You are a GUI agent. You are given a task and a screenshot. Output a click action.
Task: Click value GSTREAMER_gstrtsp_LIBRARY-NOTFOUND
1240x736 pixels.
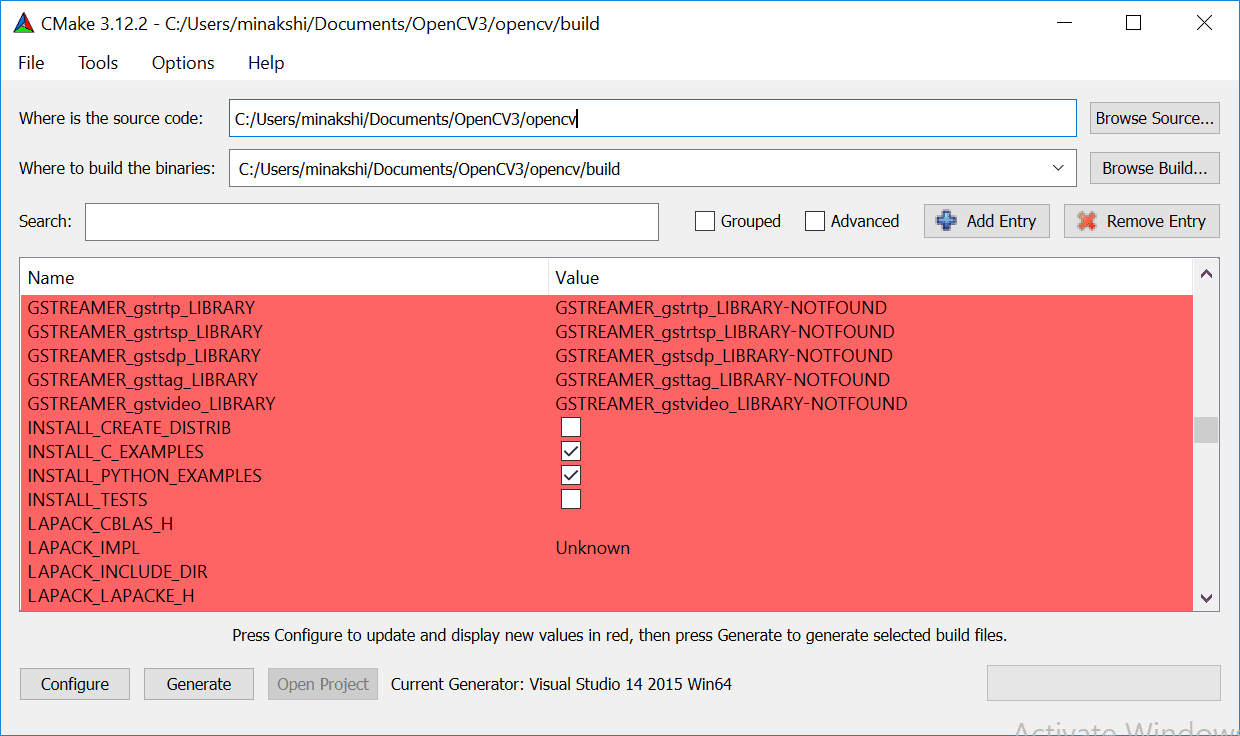(x=725, y=331)
